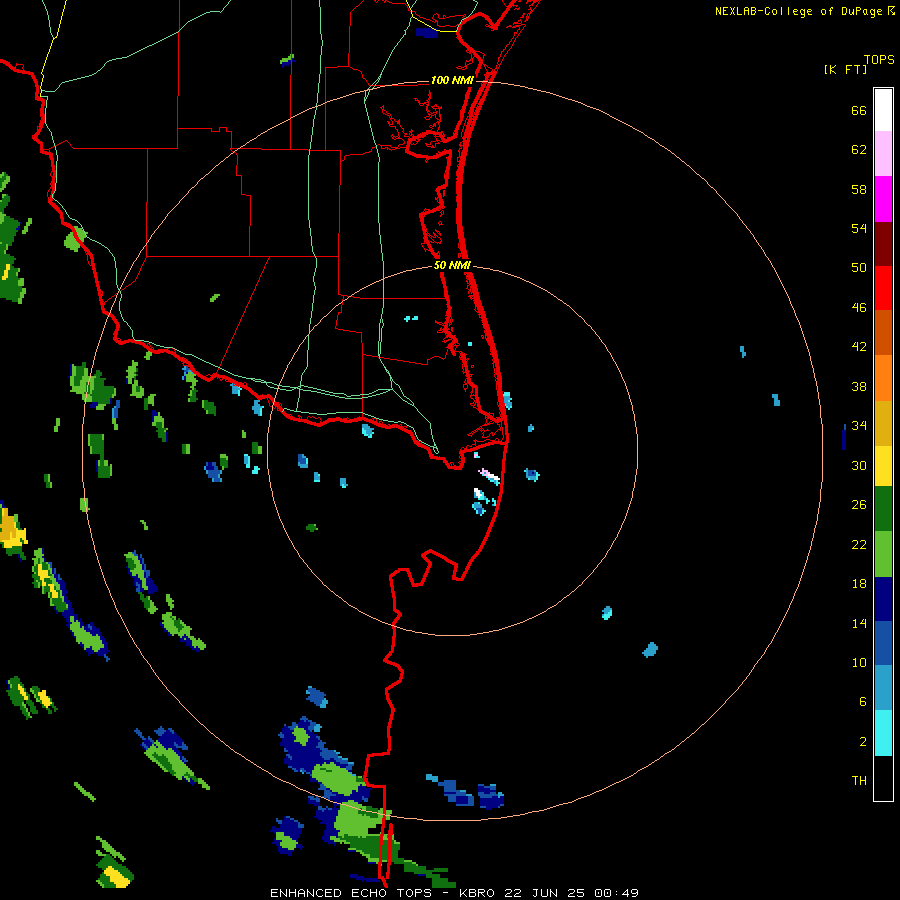Click the TH legend label

coord(859,781)
